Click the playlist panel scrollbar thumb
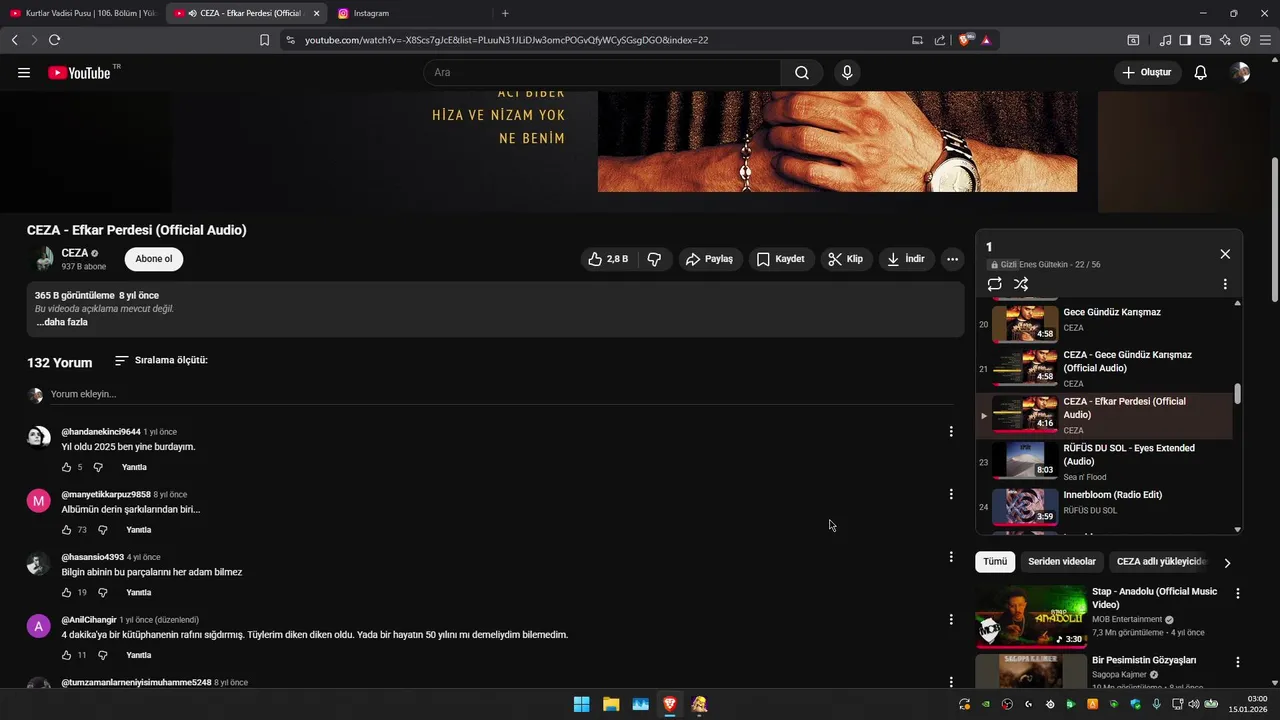Viewport: 1280px width, 720px height. click(1237, 394)
